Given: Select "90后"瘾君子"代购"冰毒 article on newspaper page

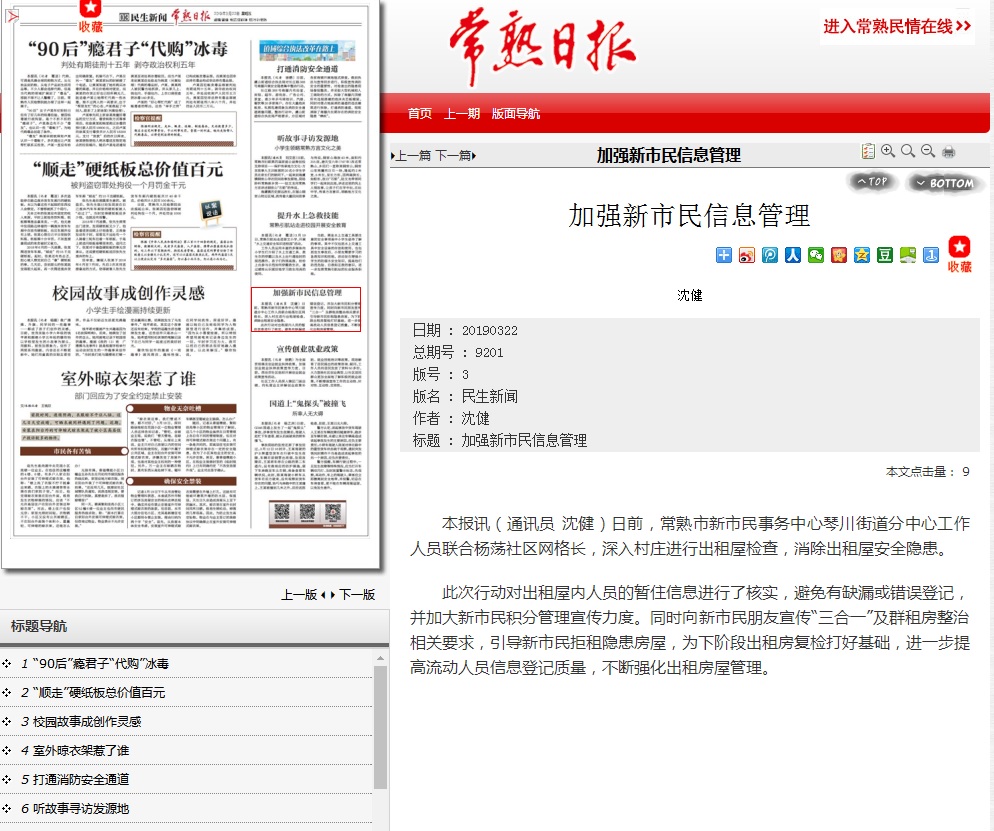Looking at the screenshot, I should click(129, 93).
